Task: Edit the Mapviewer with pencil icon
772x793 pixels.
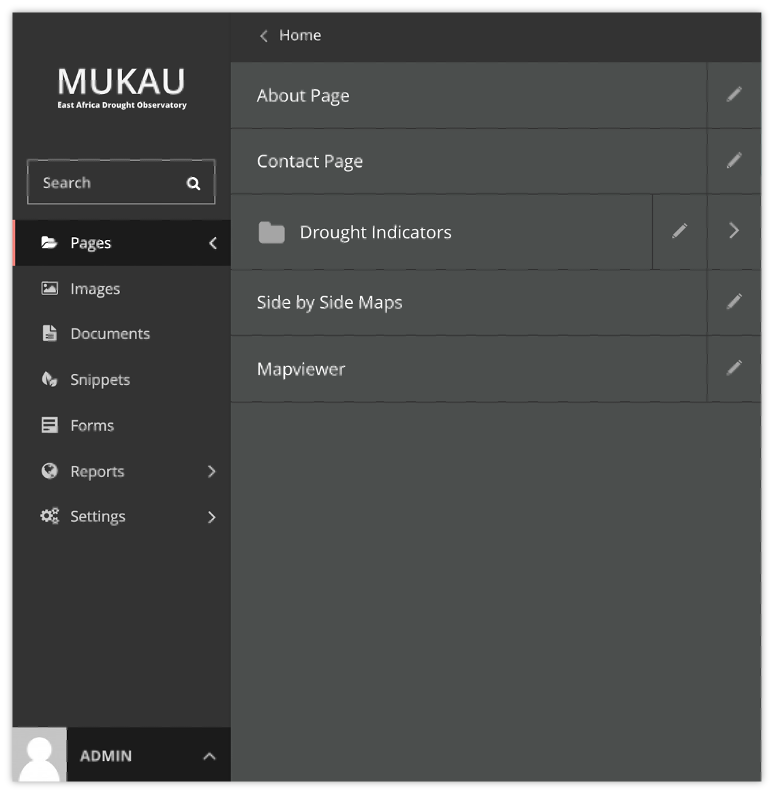Action: [x=734, y=368]
